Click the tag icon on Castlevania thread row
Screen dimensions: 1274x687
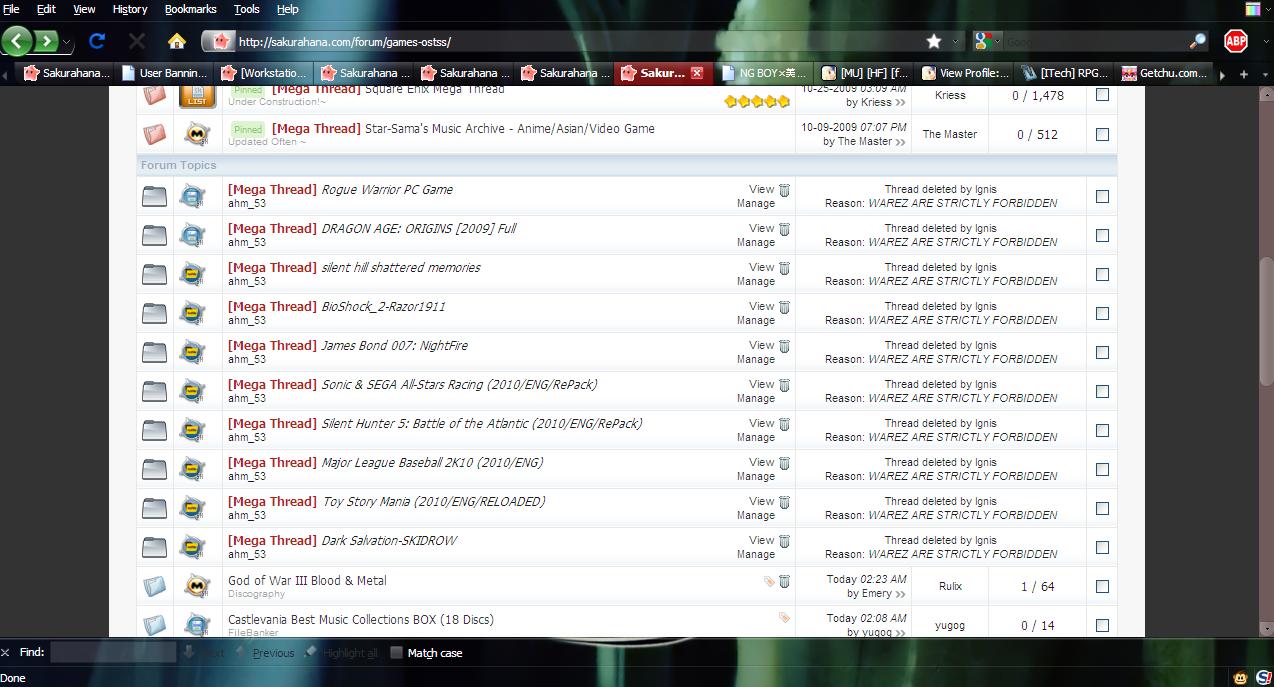point(784,618)
